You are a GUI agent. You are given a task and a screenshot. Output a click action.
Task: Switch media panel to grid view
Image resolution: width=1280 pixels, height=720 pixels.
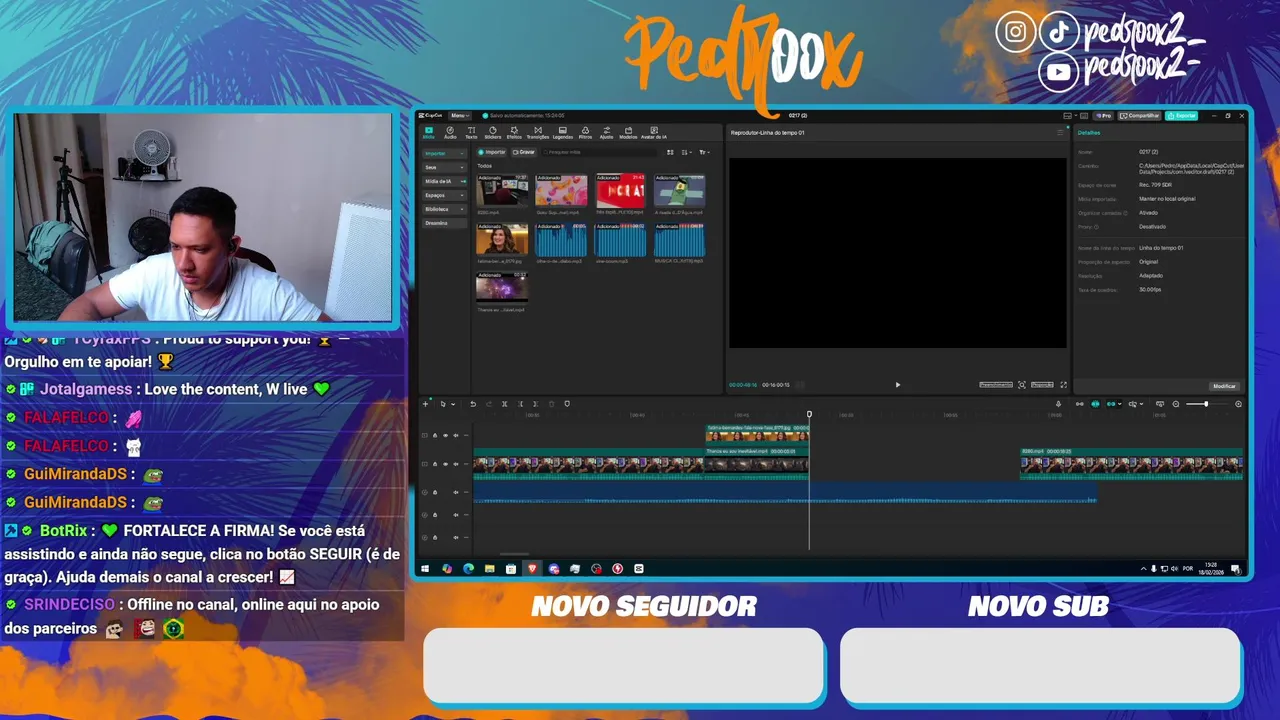point(670,152)
